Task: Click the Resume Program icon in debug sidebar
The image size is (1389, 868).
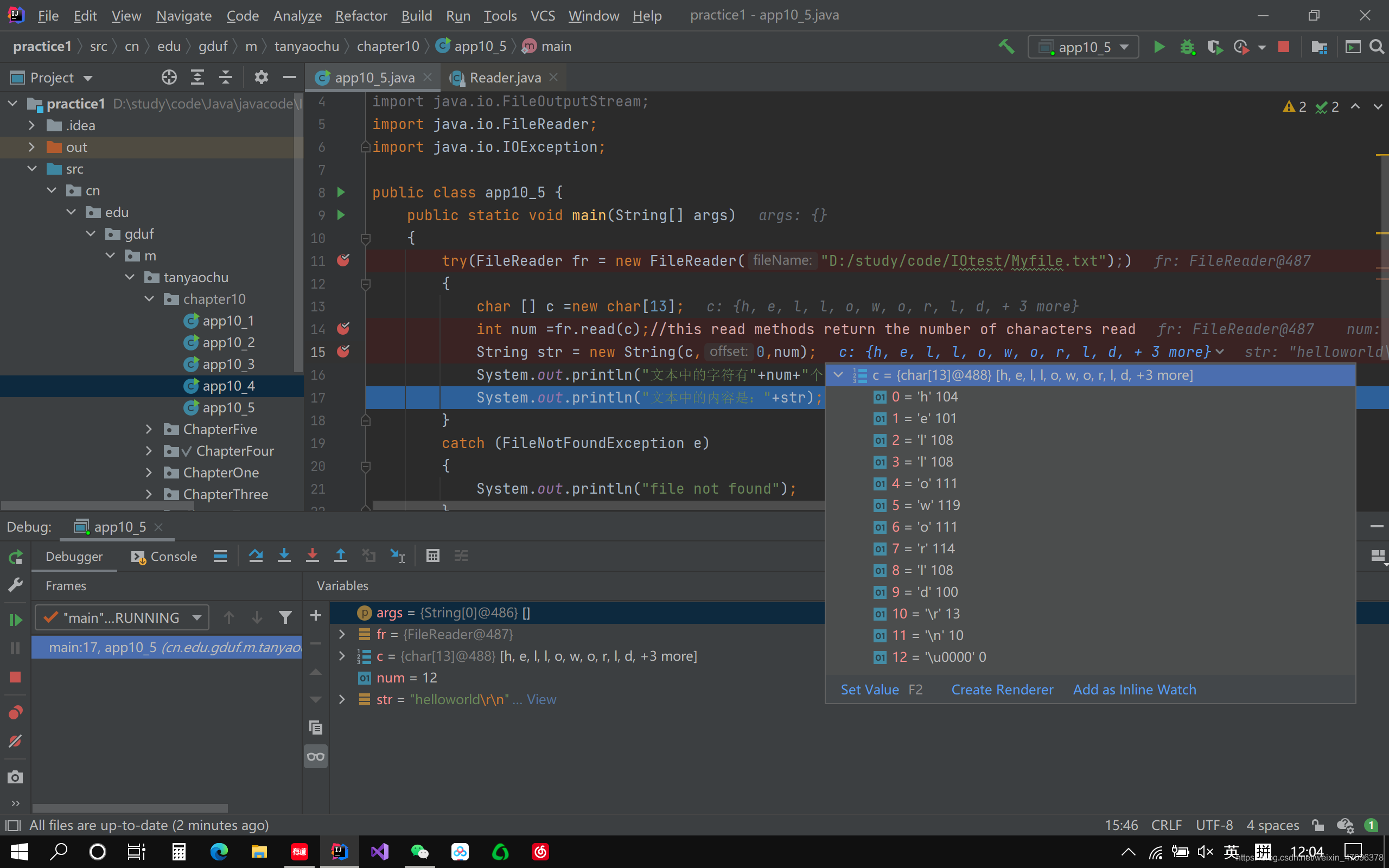Action: [x=16, y=620]
